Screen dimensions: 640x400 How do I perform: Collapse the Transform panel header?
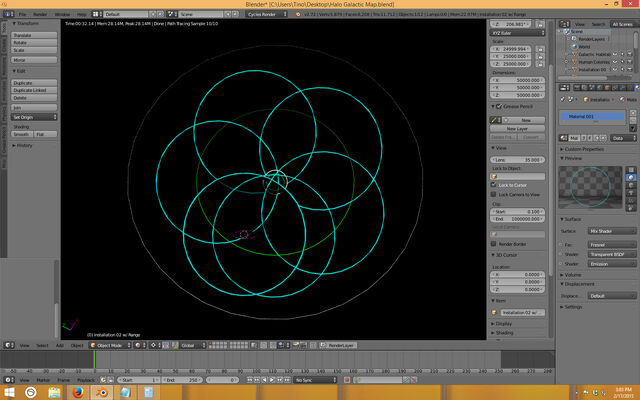pos(25,23)
